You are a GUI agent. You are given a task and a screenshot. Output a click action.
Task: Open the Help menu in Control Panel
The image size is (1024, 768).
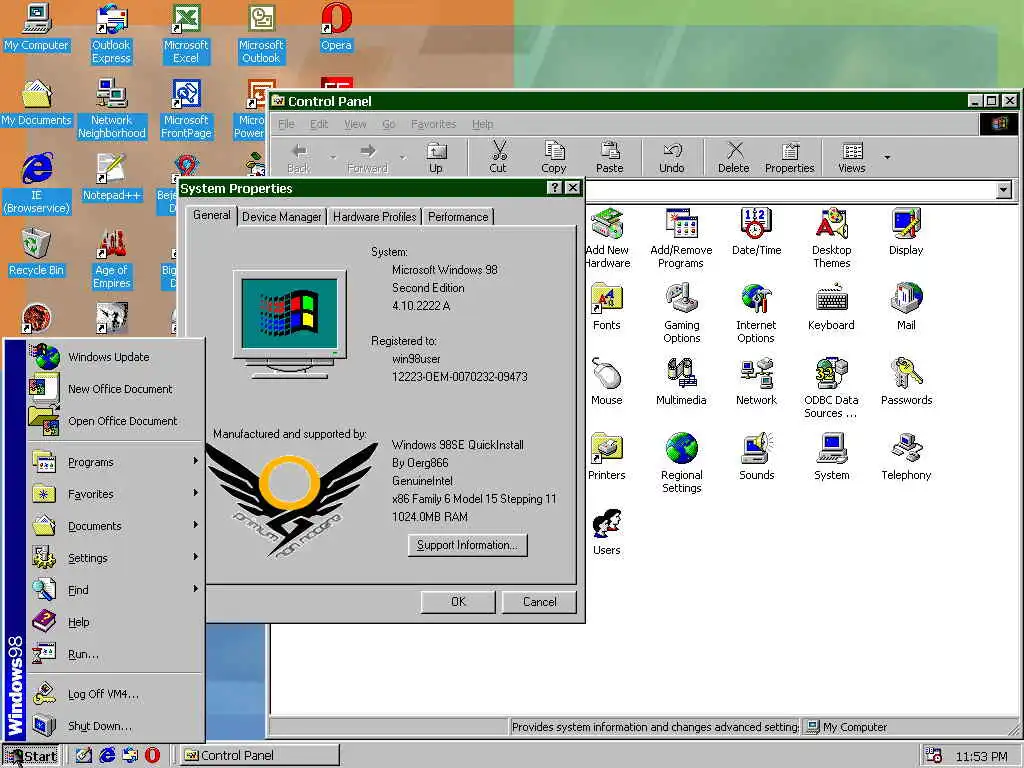click(x=483, y=124)
